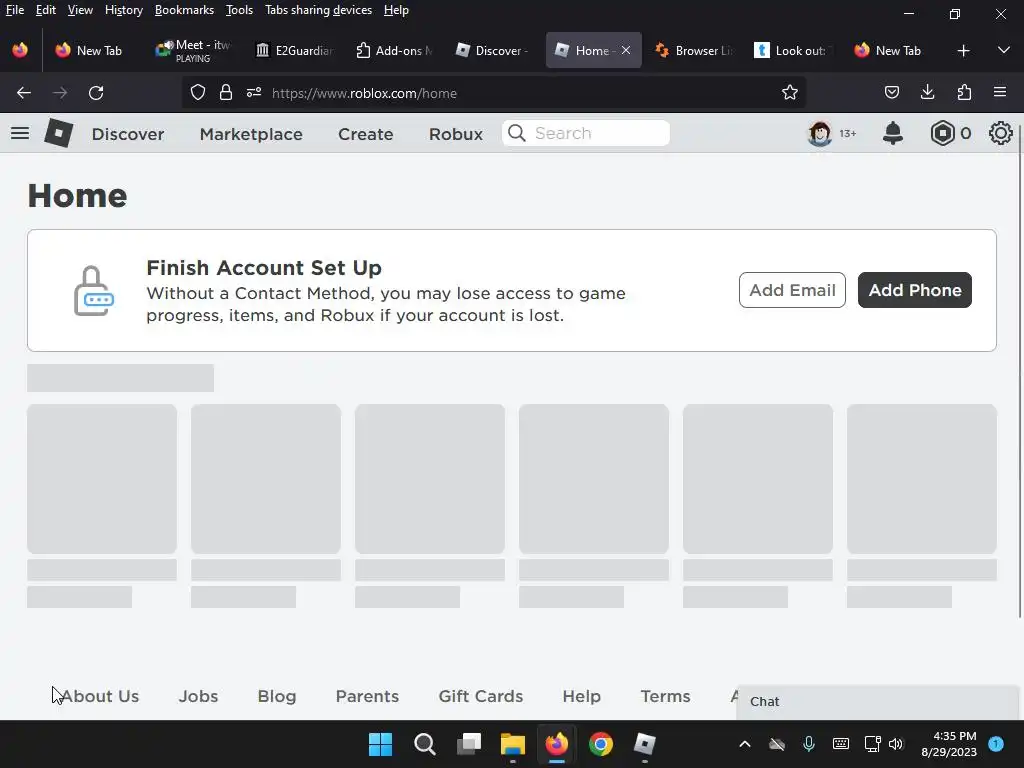Open the volume tray icon

896,744
